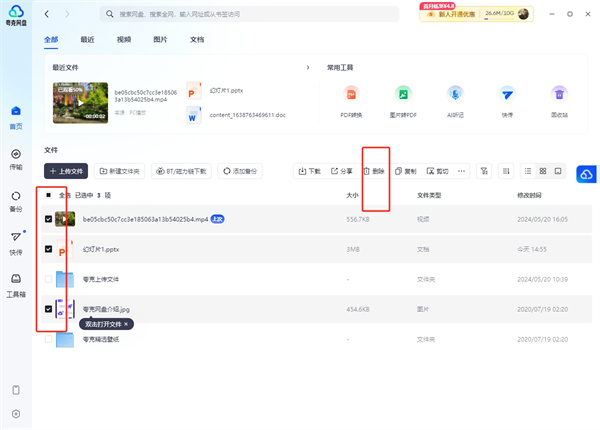Open the 首页 home section in sidebar
The width and height of the screenshot is (600, 430).
16,118
